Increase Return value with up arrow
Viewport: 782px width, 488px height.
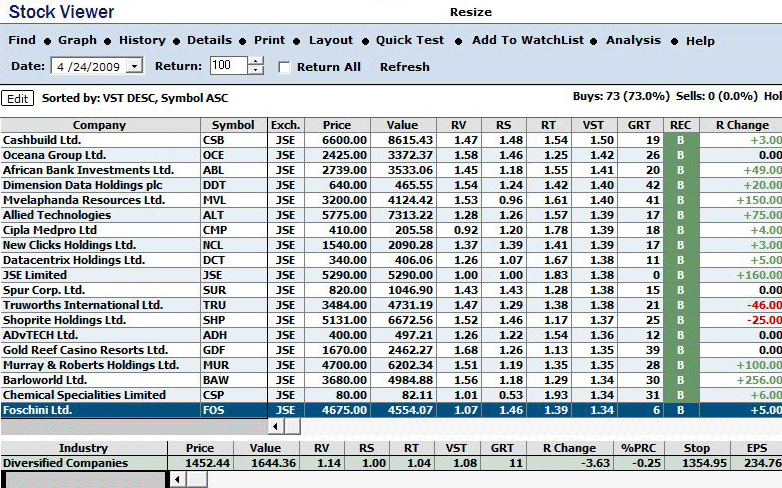(255, 62)
